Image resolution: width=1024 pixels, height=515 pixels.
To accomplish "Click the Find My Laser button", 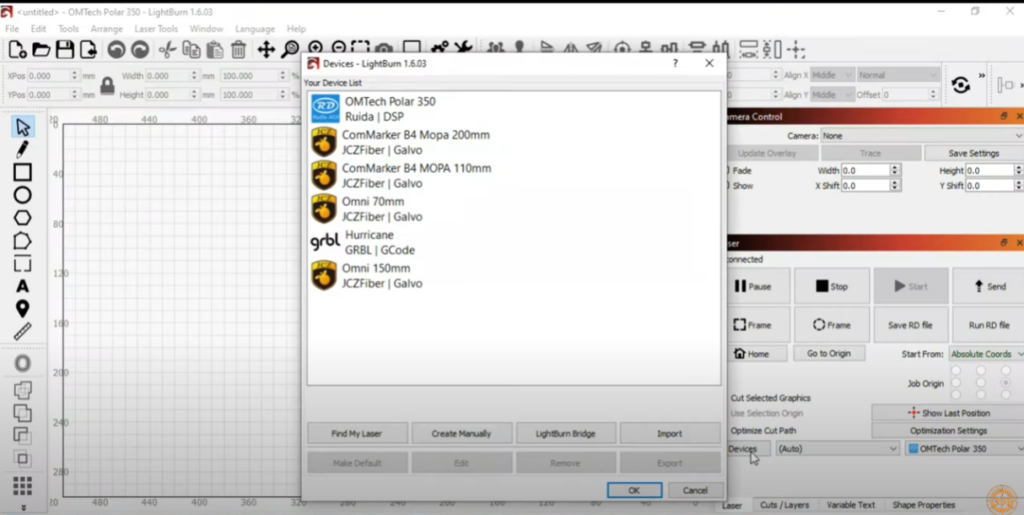I will tap(357, 433).
